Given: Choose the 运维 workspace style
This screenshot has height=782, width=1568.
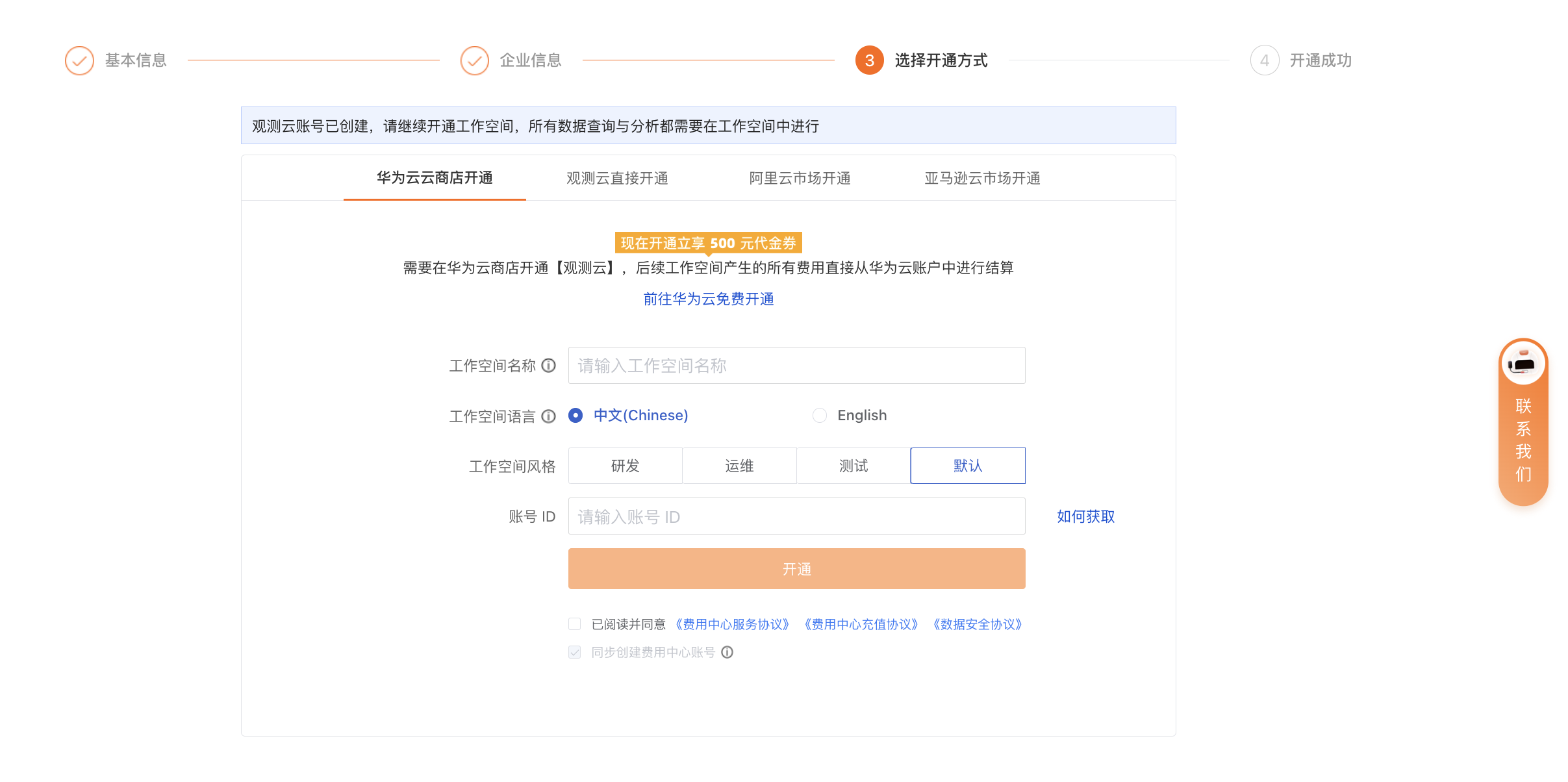Looking at the screenshot, I should [739, 466].
